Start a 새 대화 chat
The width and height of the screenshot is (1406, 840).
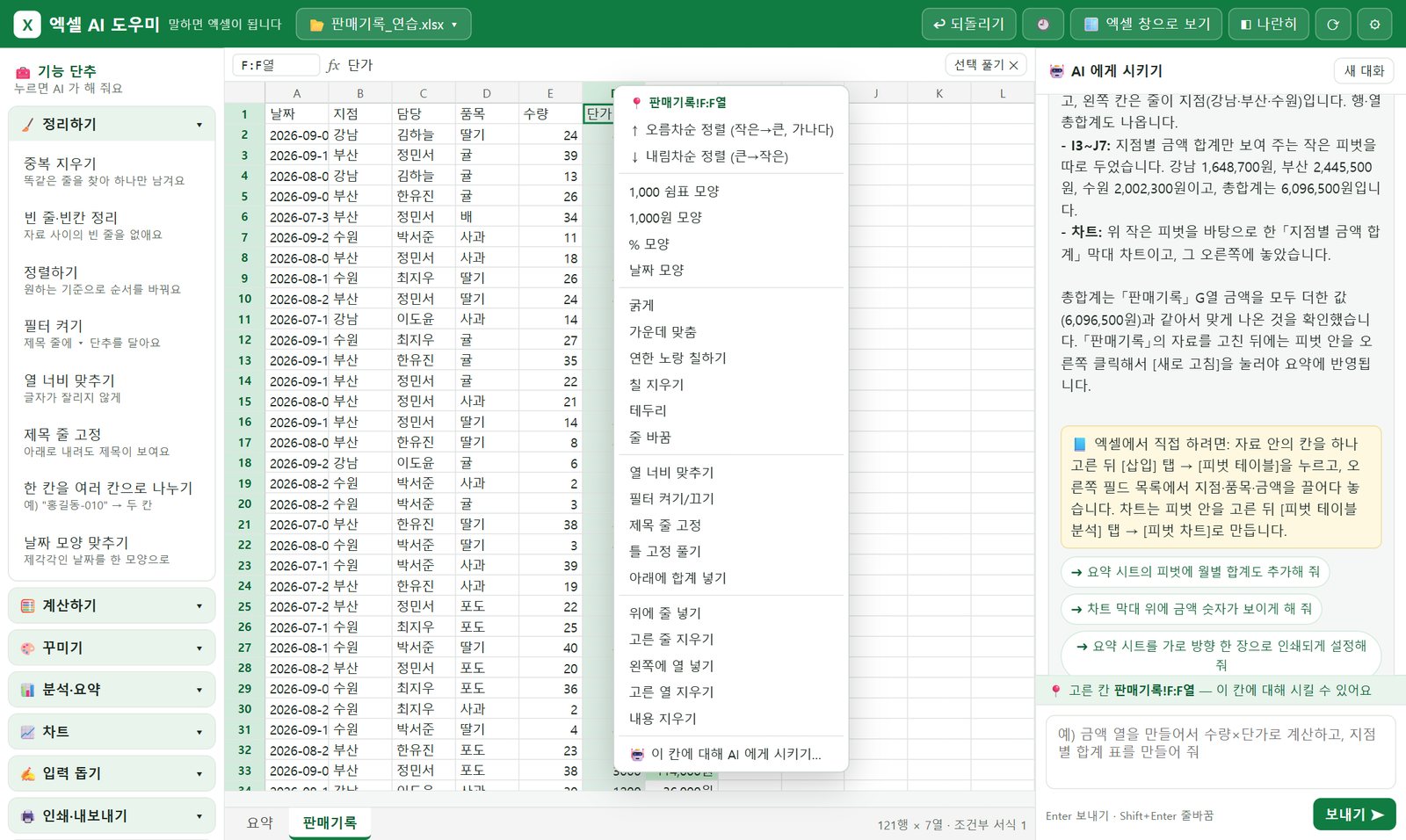click(1363, 71)
